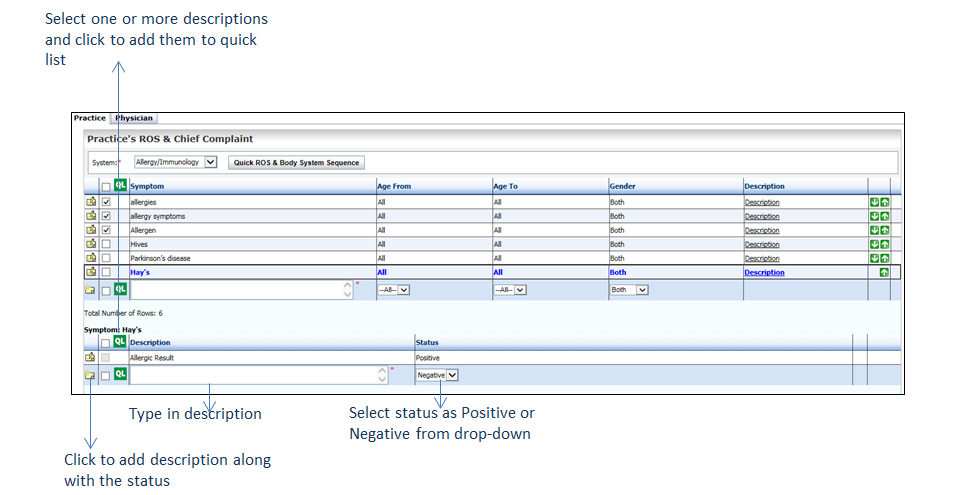This screenshot has width=954, height=495.
Task: Toggle the Allergen row checkbox
Action: tap(106, 230)
